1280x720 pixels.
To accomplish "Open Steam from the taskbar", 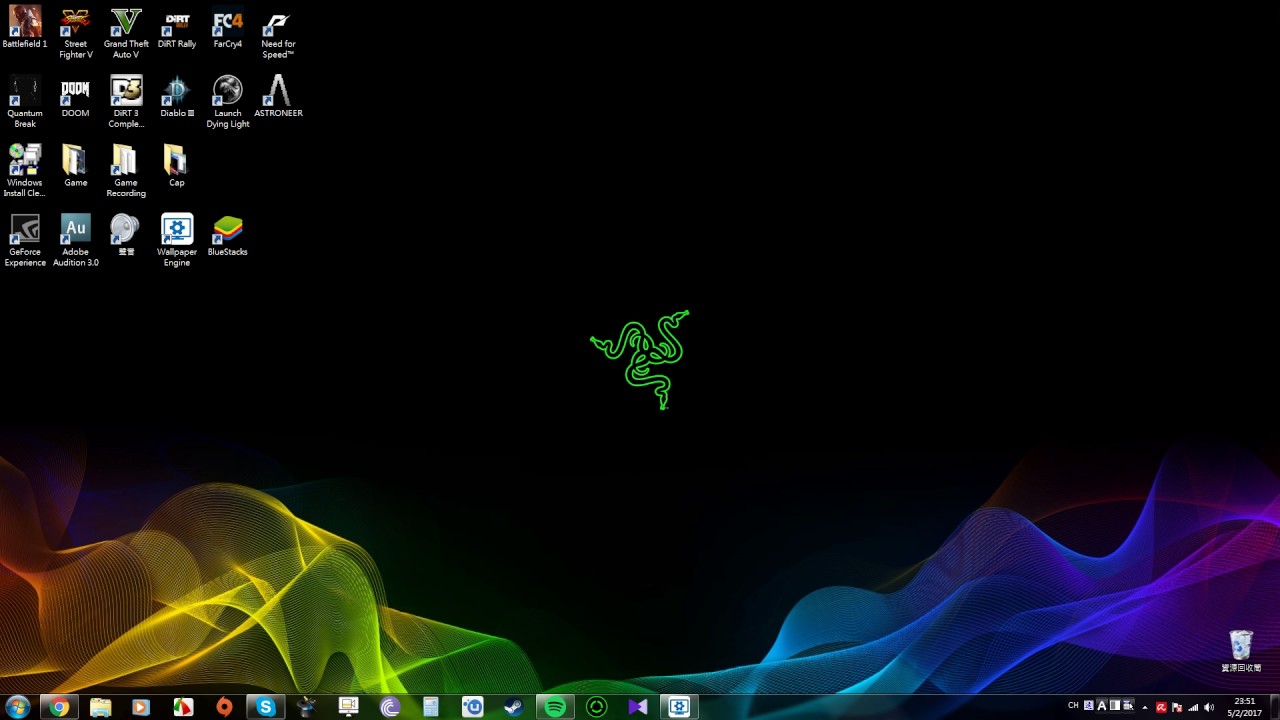I will click(514, 707).
